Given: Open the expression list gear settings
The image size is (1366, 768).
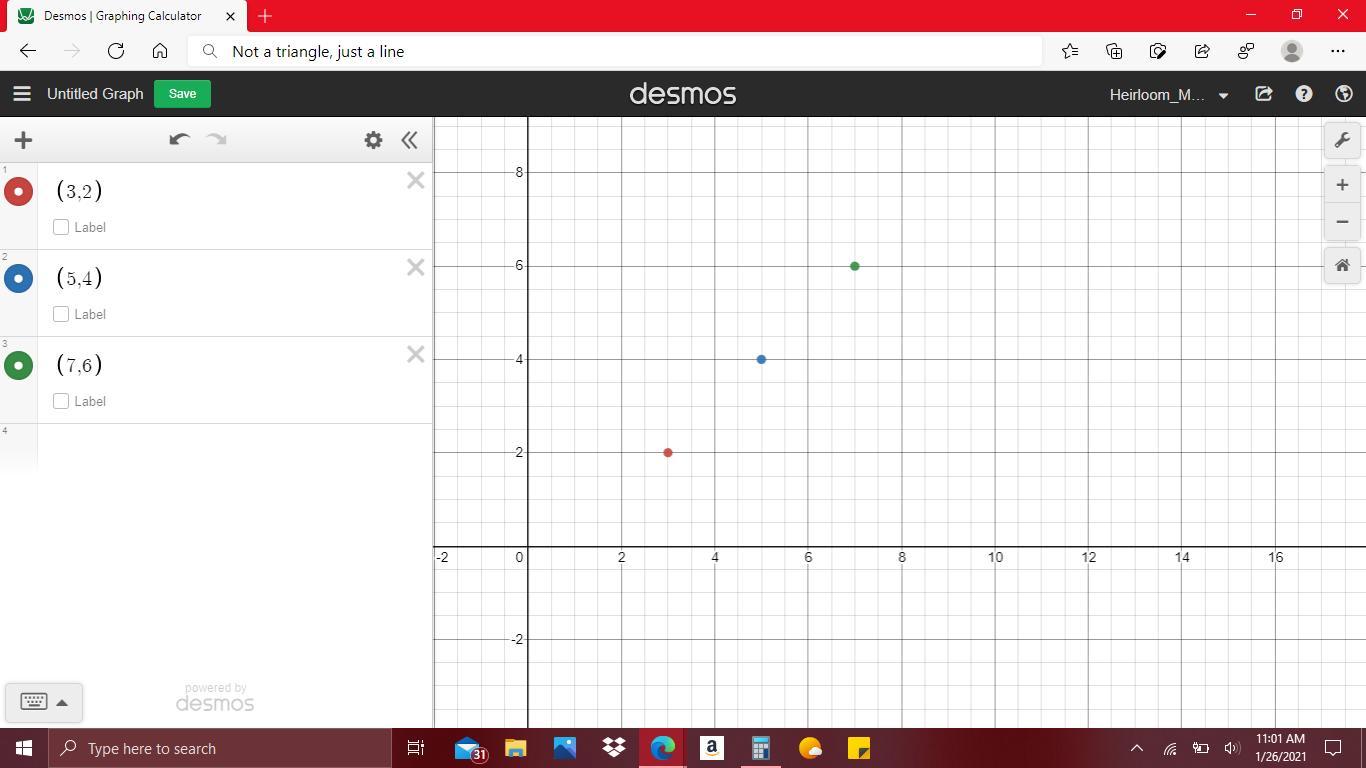Looking at the screenshot, I should tap(373, 140).
